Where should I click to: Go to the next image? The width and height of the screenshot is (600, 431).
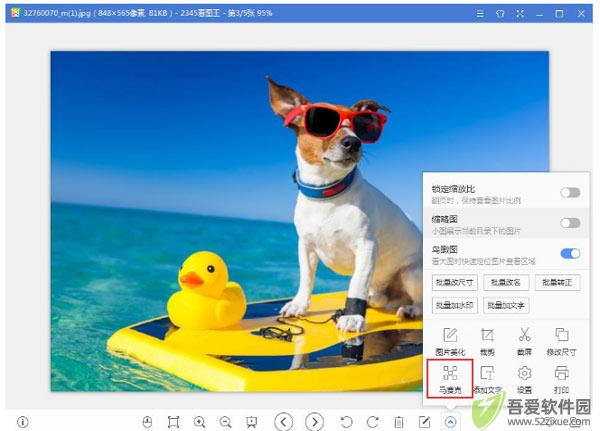(315, 422)
